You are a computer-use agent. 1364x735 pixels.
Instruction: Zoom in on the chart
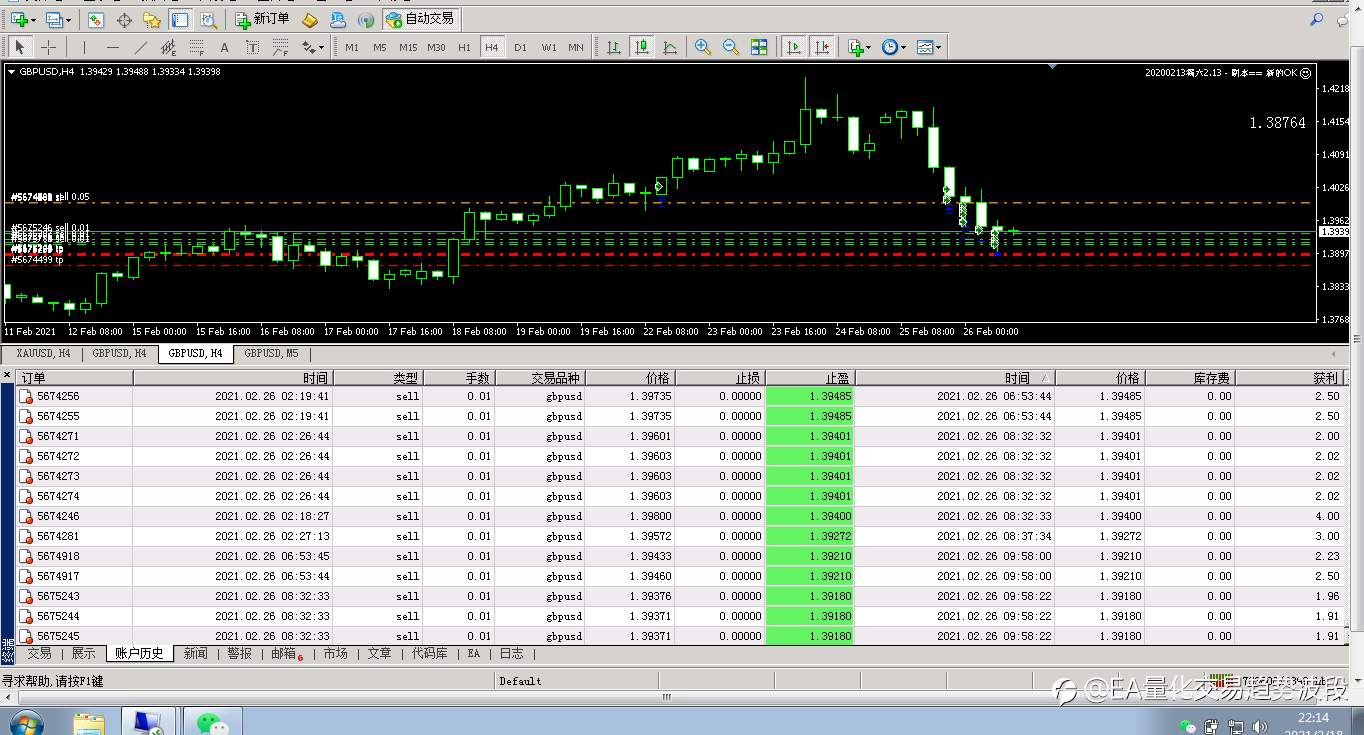click(703, 47)
